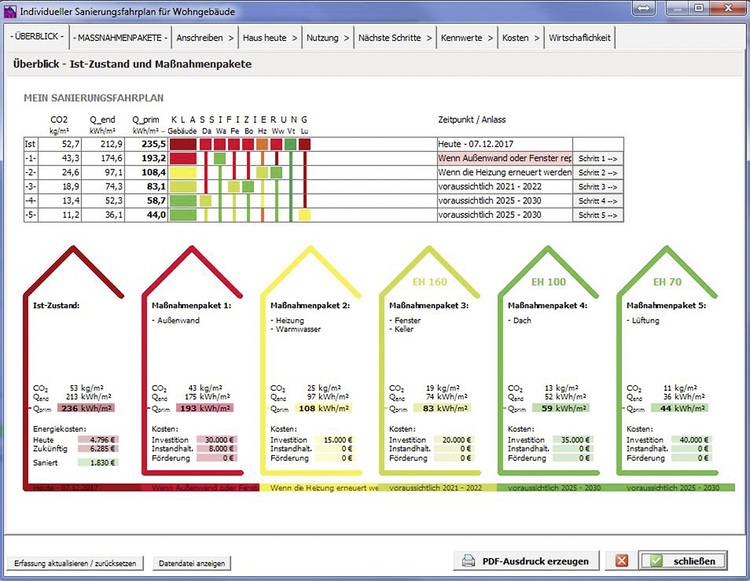Open the Wirtschaftlichkeit tab
Image resolution: width=750 pixels, height=581 pixels.
(580, 38)
